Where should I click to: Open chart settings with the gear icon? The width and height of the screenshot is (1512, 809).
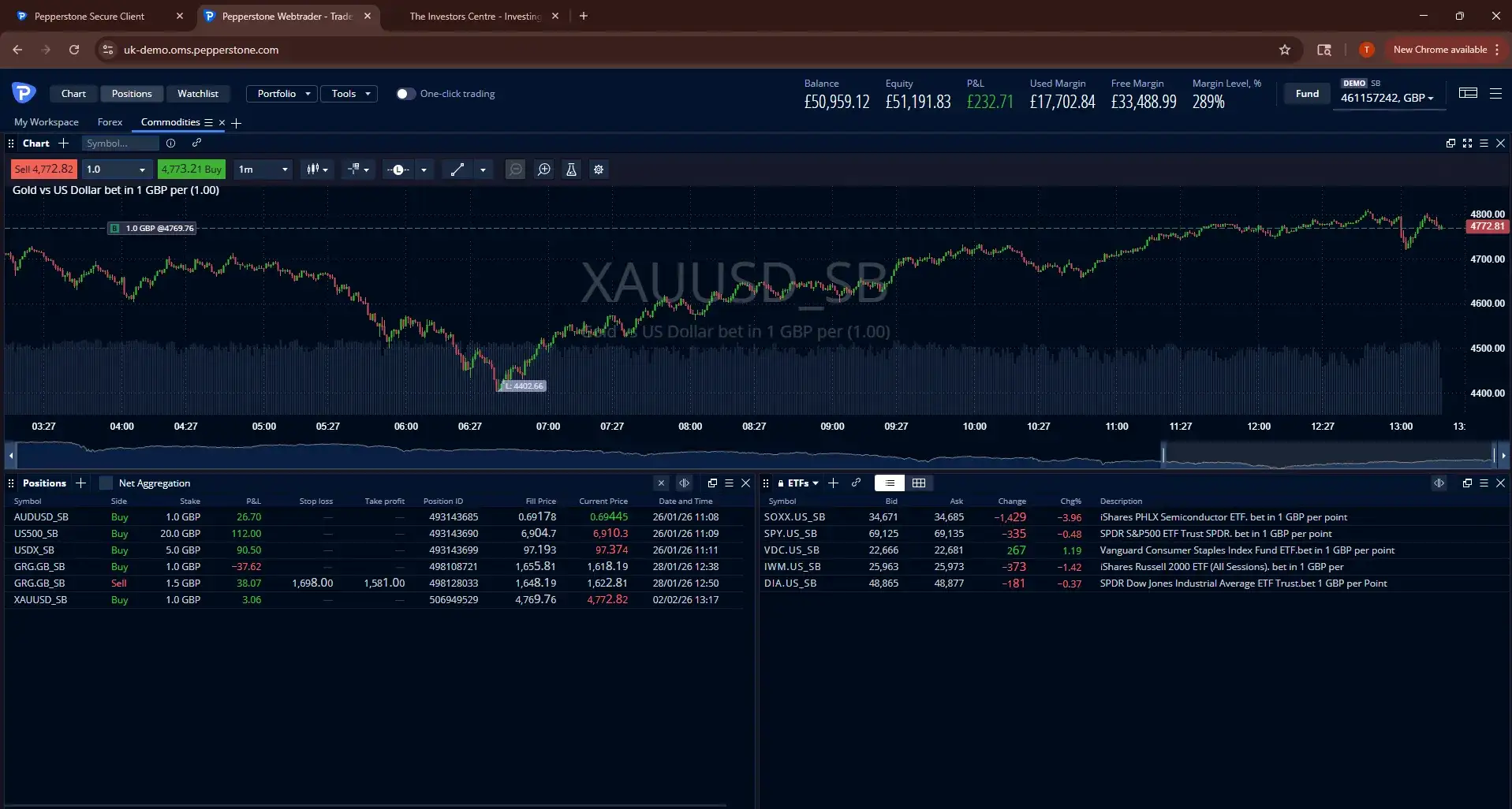pyautogui.click(x=599, y=170)
